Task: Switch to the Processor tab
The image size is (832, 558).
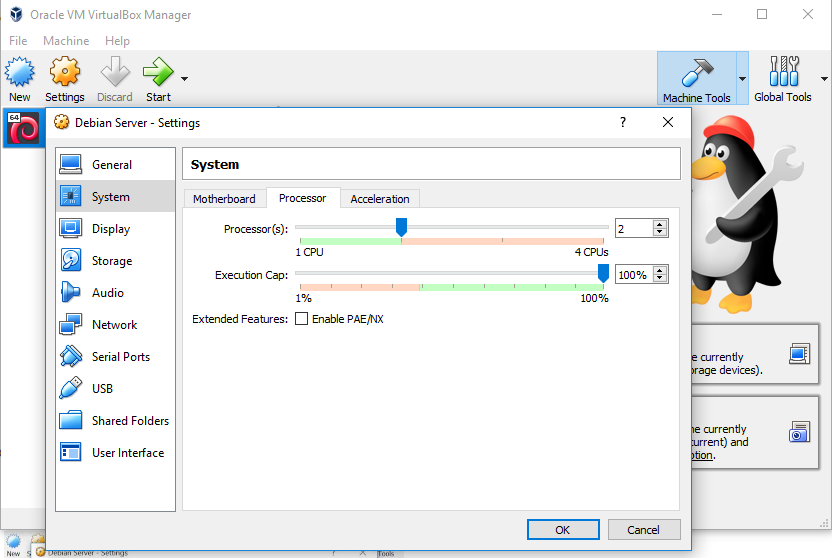Action: [x=302, y=198]
